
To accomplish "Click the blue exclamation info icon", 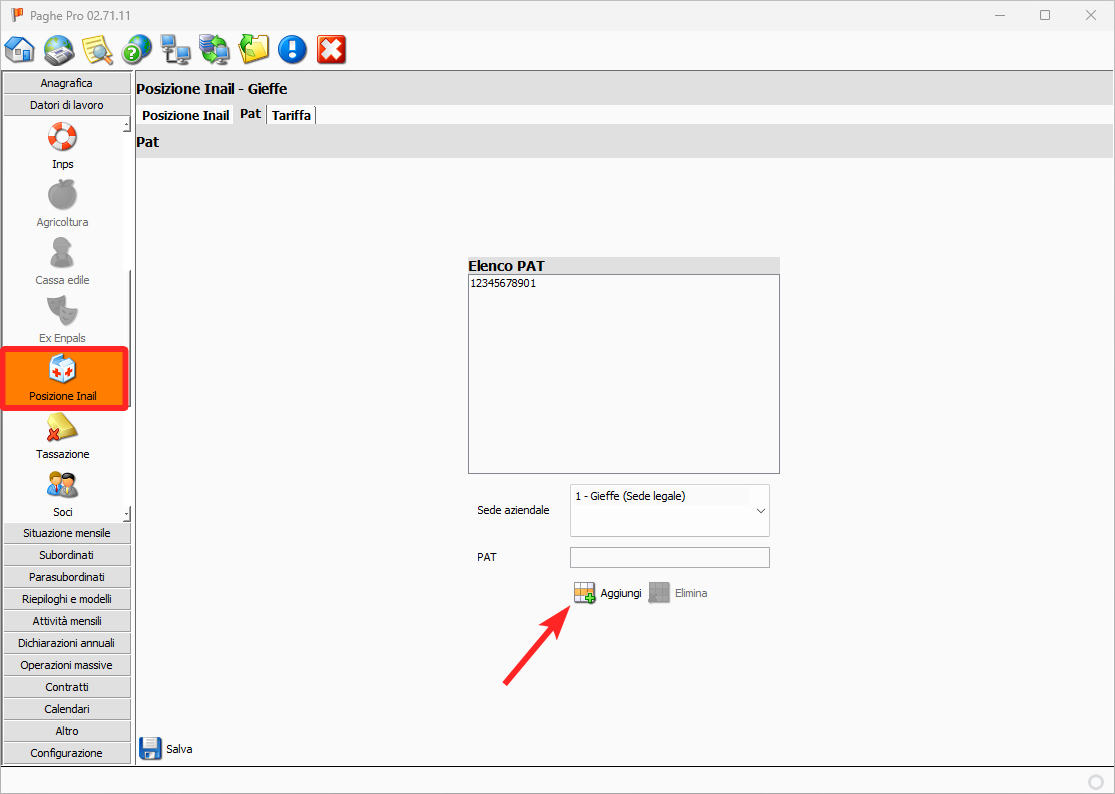I will pyautogui.click(x=292, y=49).
